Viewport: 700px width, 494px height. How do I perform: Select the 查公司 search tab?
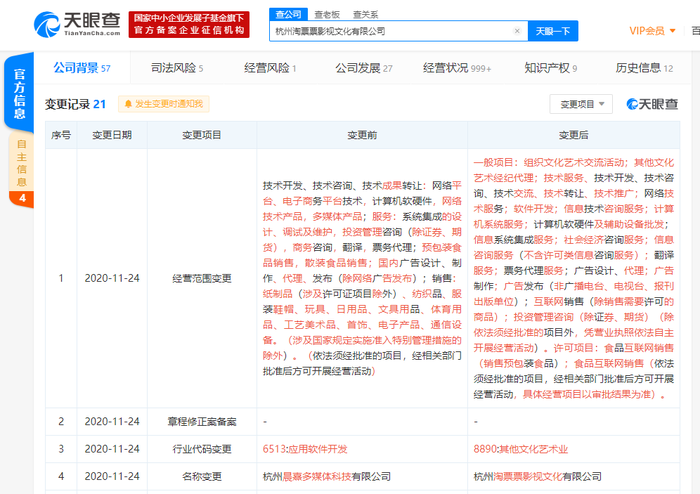coord(288,14)
